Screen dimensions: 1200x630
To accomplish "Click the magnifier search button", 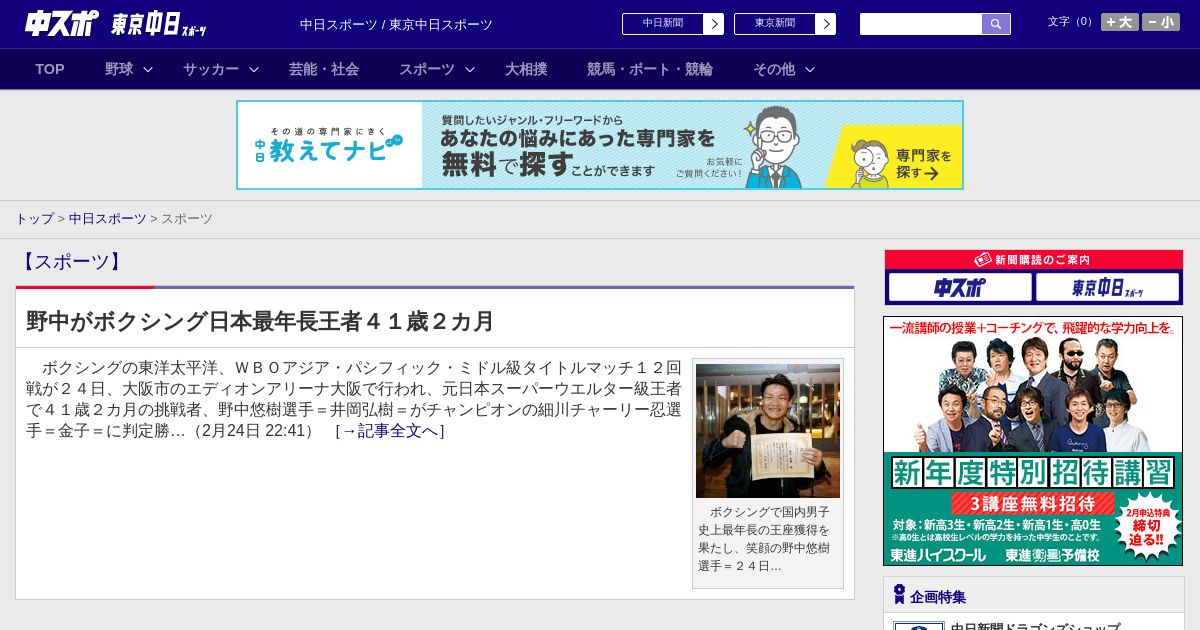I will [996, 24].
